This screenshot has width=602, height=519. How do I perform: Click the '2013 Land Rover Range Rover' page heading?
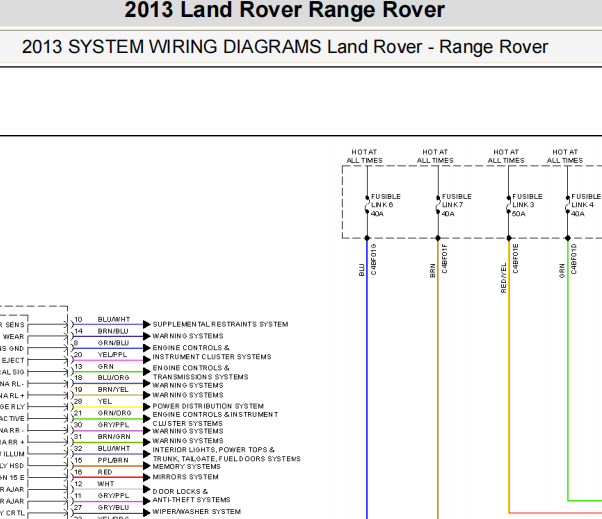tap(284, 9)
